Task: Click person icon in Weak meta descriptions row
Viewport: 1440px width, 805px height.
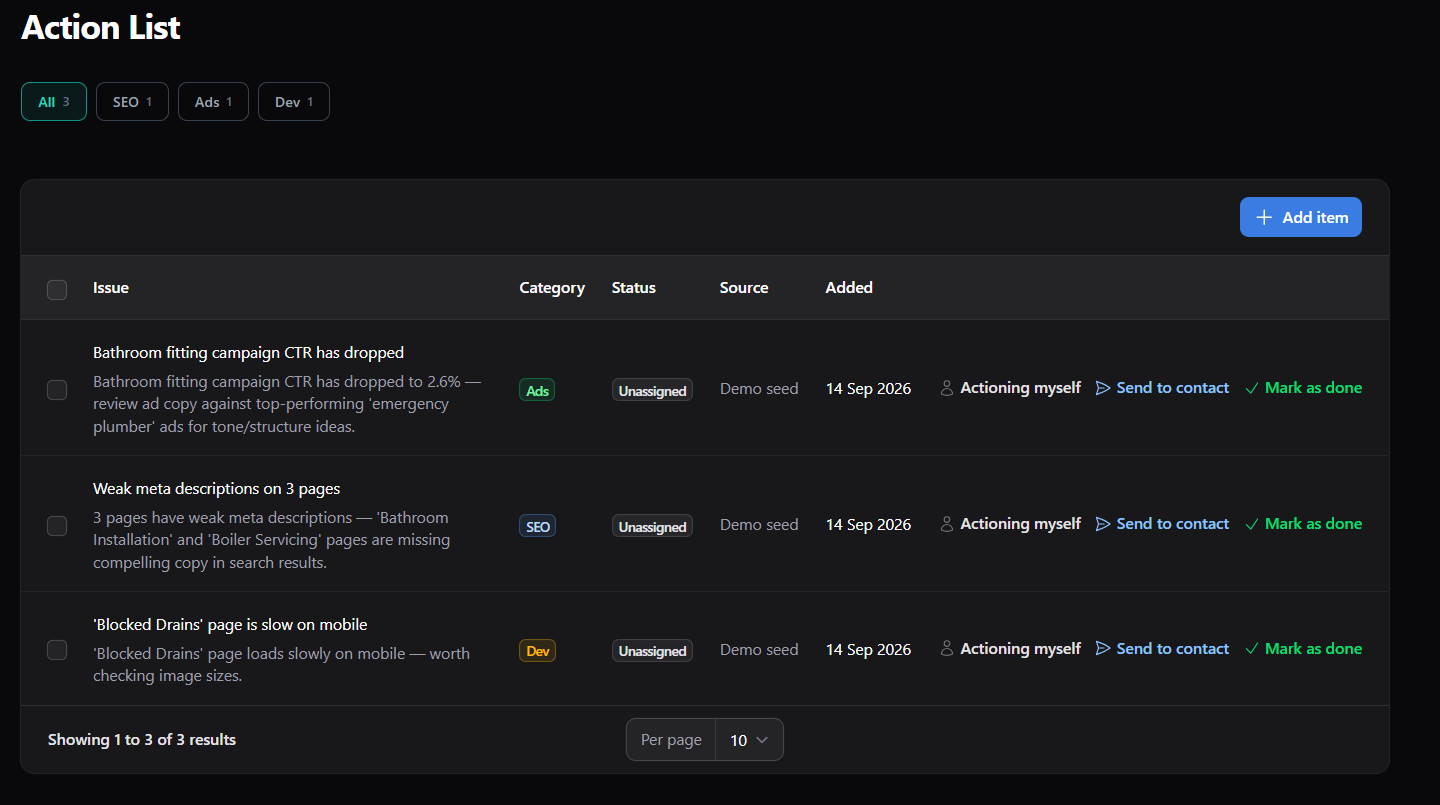Action: 947,524
